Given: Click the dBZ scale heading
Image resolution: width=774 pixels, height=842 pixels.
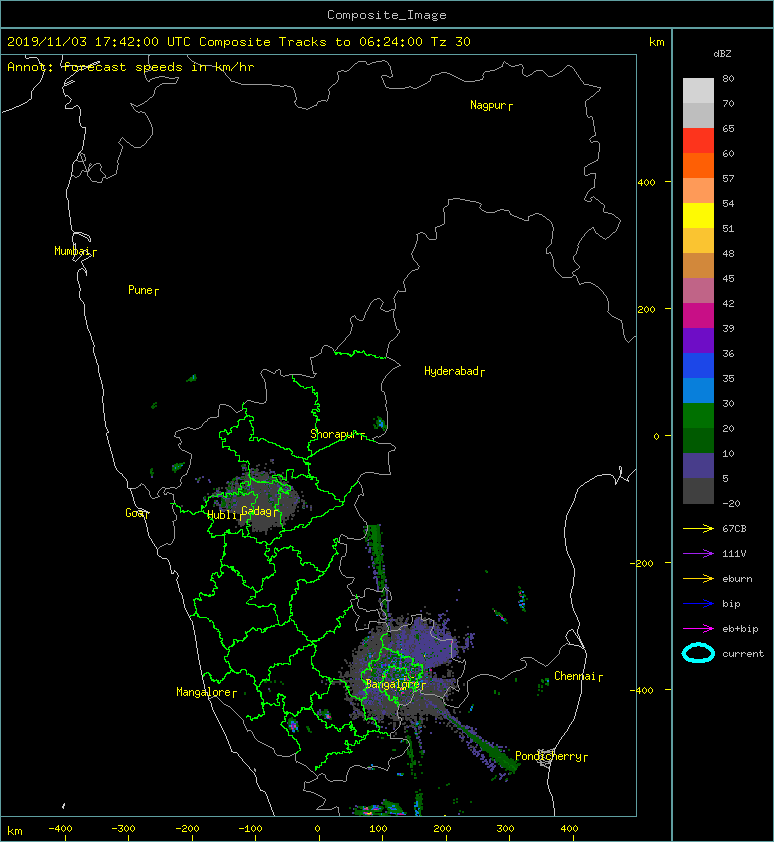Looking at the screenshot, I should tap(722, 54).
